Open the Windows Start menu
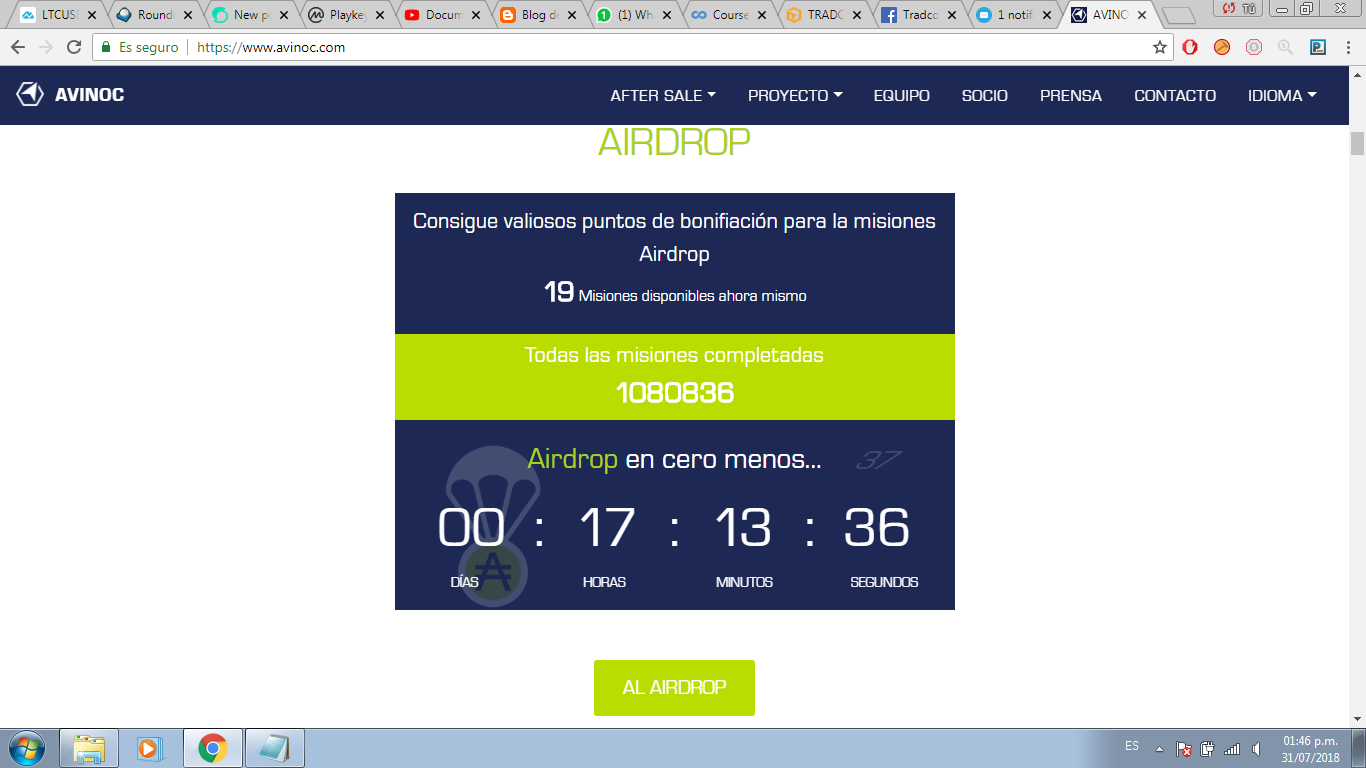1366x768 pixels. 26,748
